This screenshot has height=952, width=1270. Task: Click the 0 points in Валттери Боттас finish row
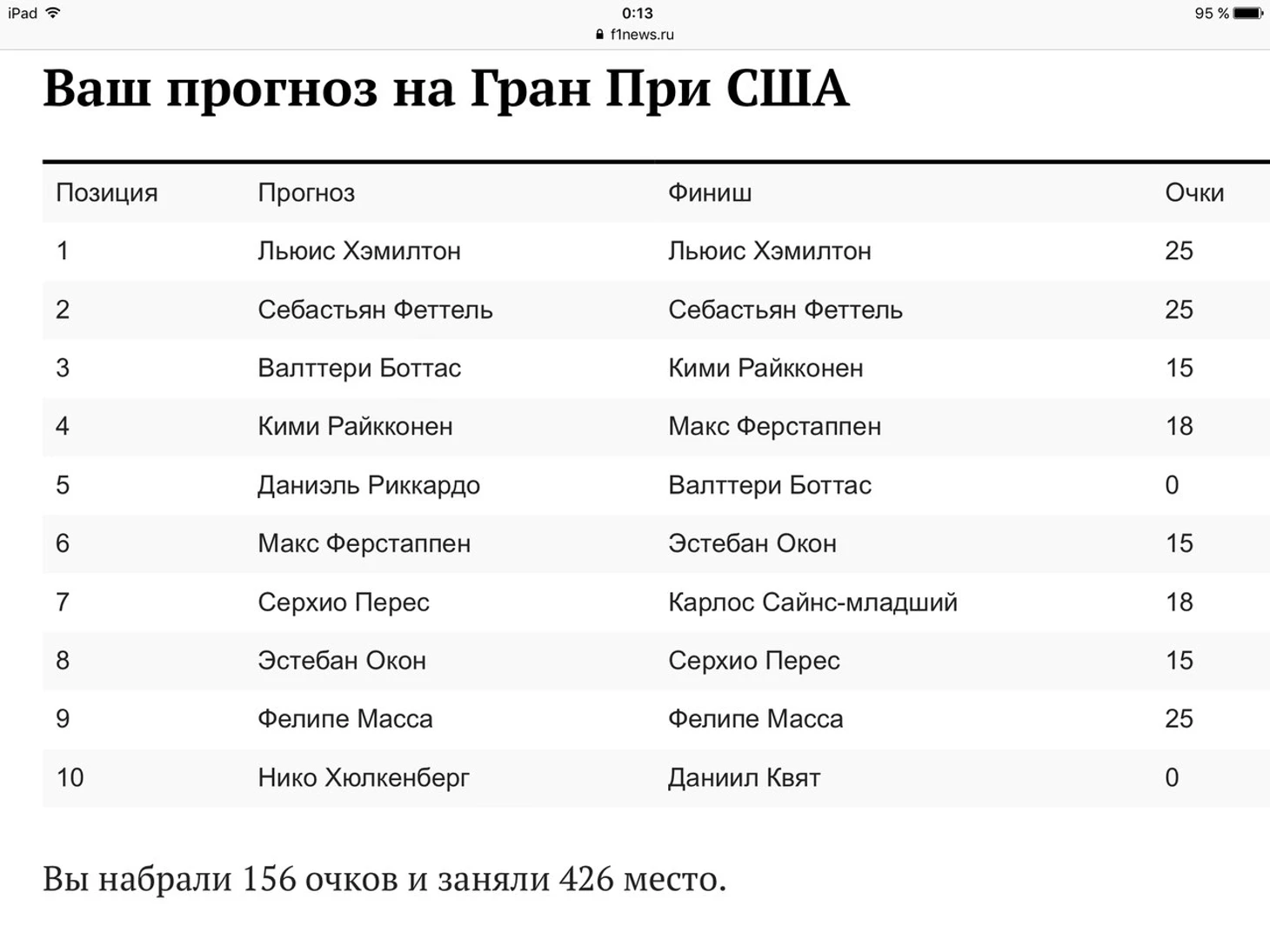(1172, 485)
